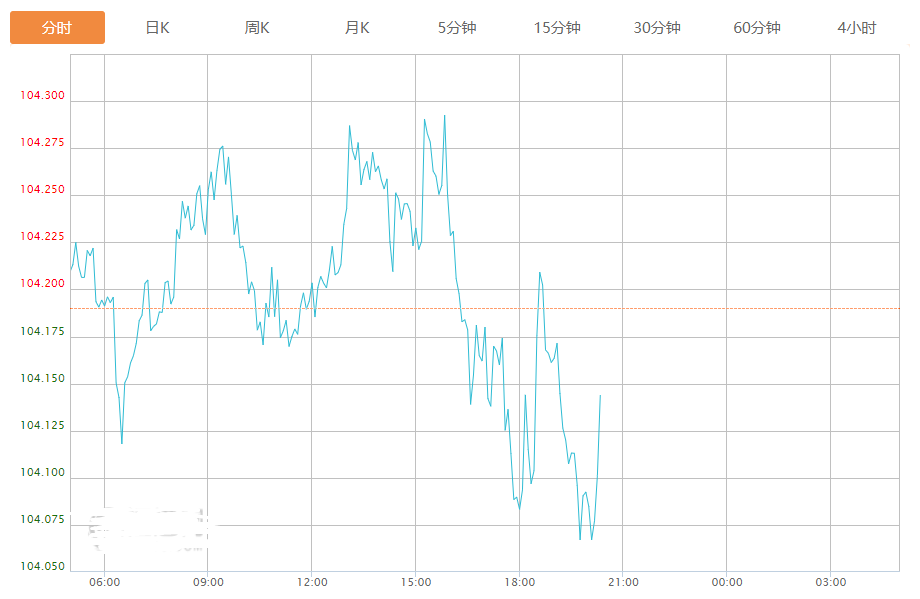The width and height of the screenshot is (920, 599).
Task: Select the 4小时 interval tab
Action: coord(856,28)
